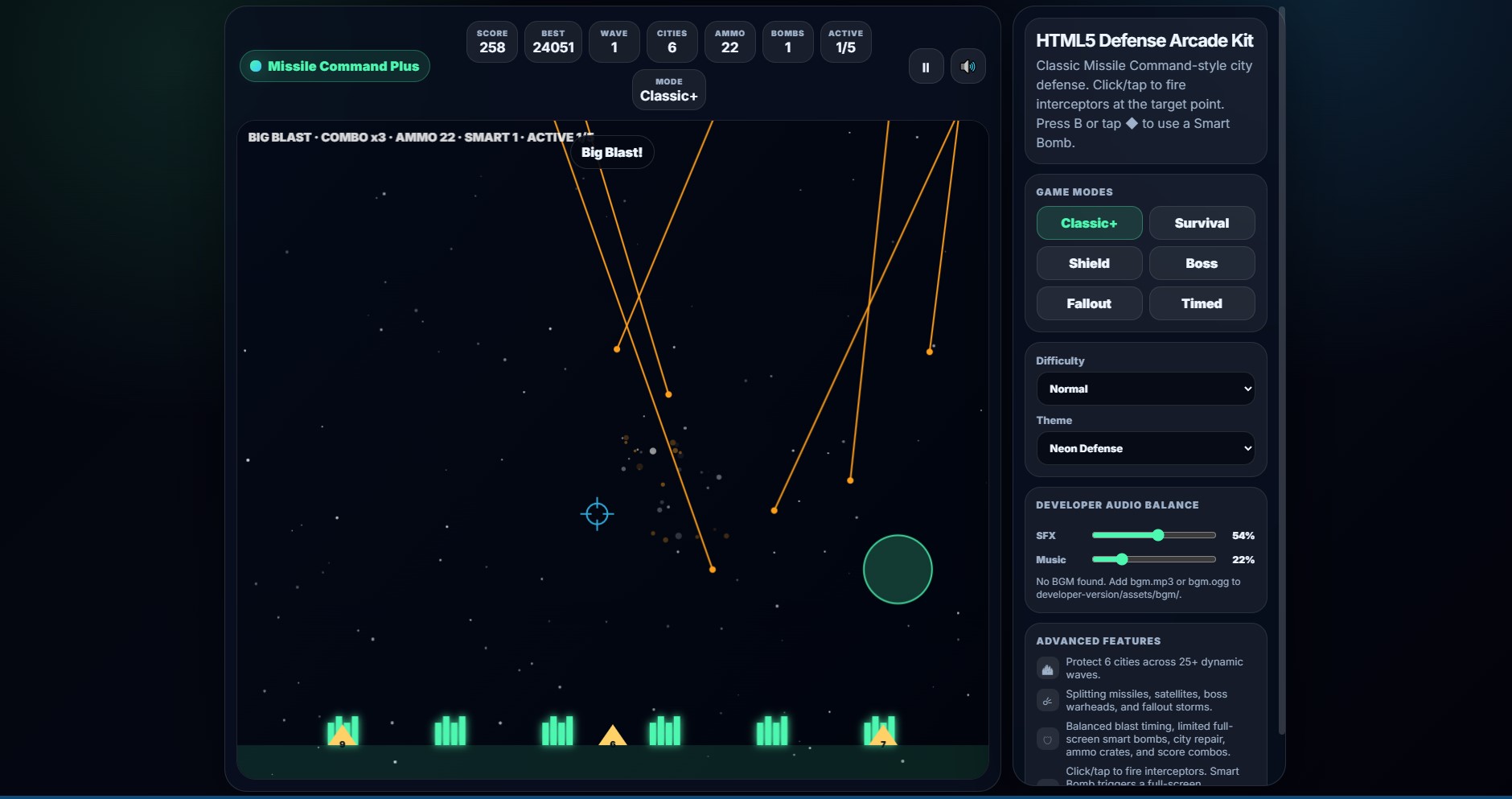Click the Big Blast! popup label
1512x799 pixels.
coord(612,152)
